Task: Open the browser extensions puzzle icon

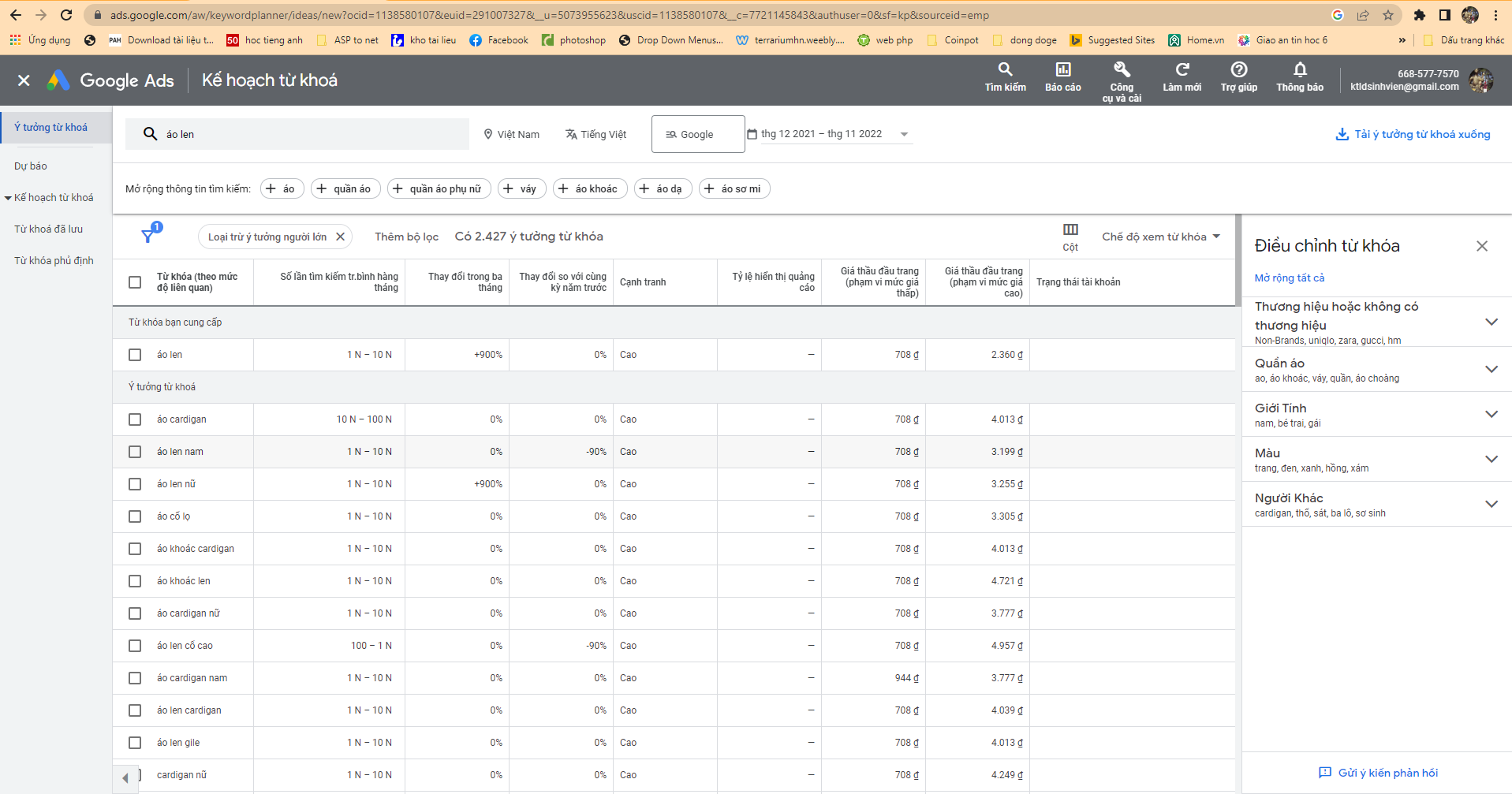Action: (1420, 15)
